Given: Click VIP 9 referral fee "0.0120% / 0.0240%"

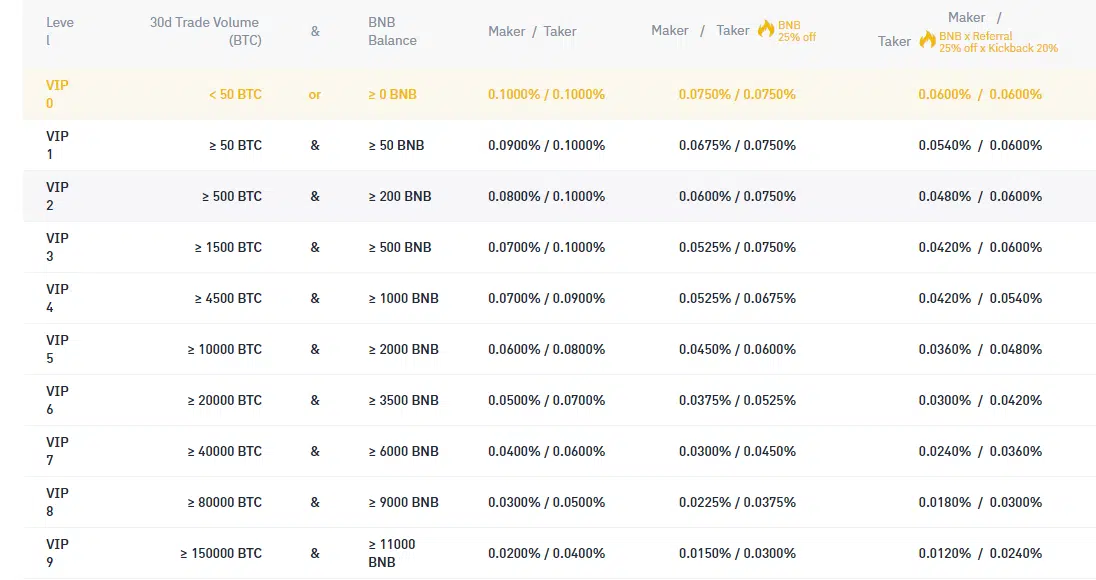Looking at the screenshot, I should [x=980, y=553].
